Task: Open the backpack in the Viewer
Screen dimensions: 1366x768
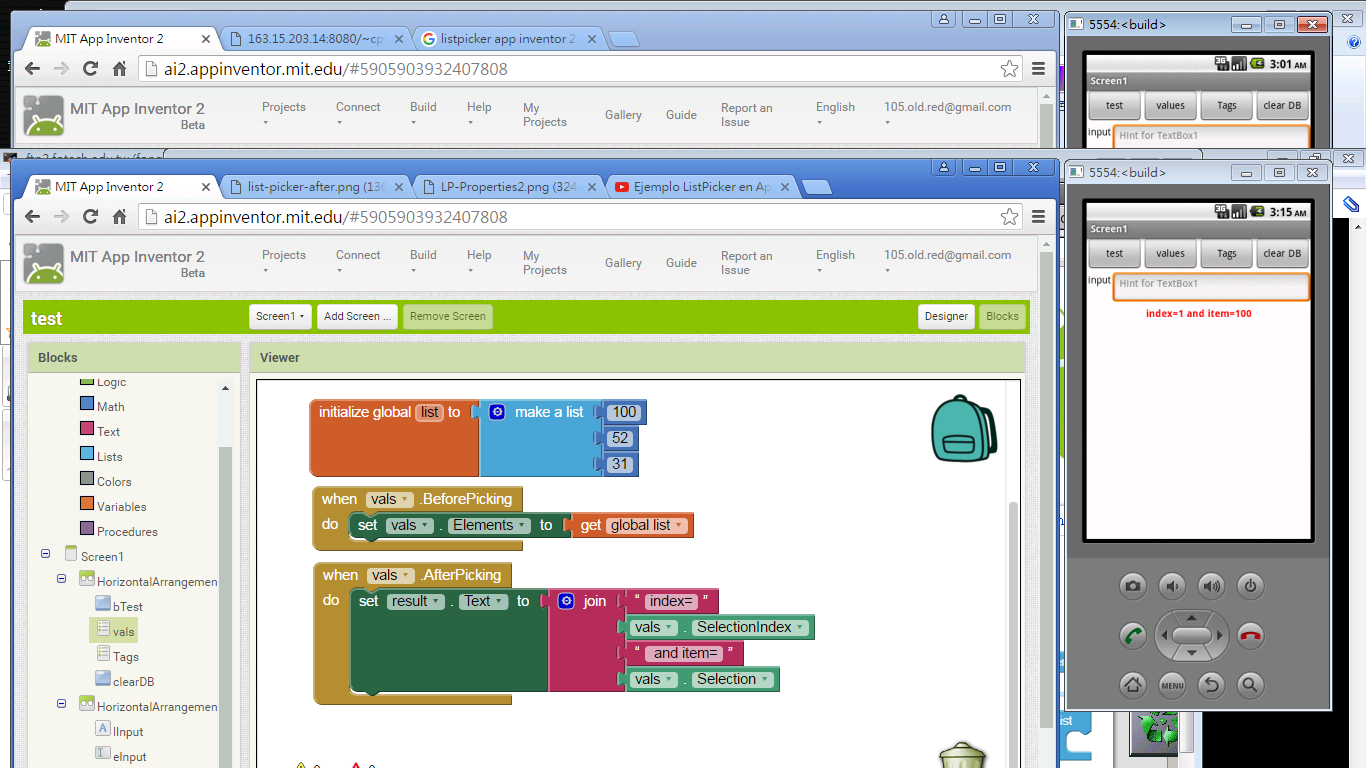Action: tap(963, 428)
